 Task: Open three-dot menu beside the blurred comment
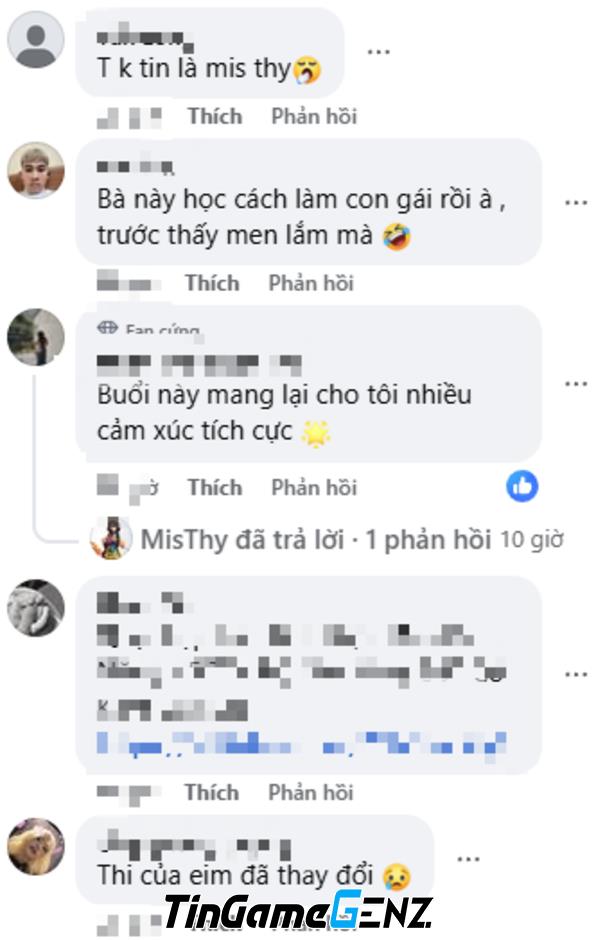576,675
